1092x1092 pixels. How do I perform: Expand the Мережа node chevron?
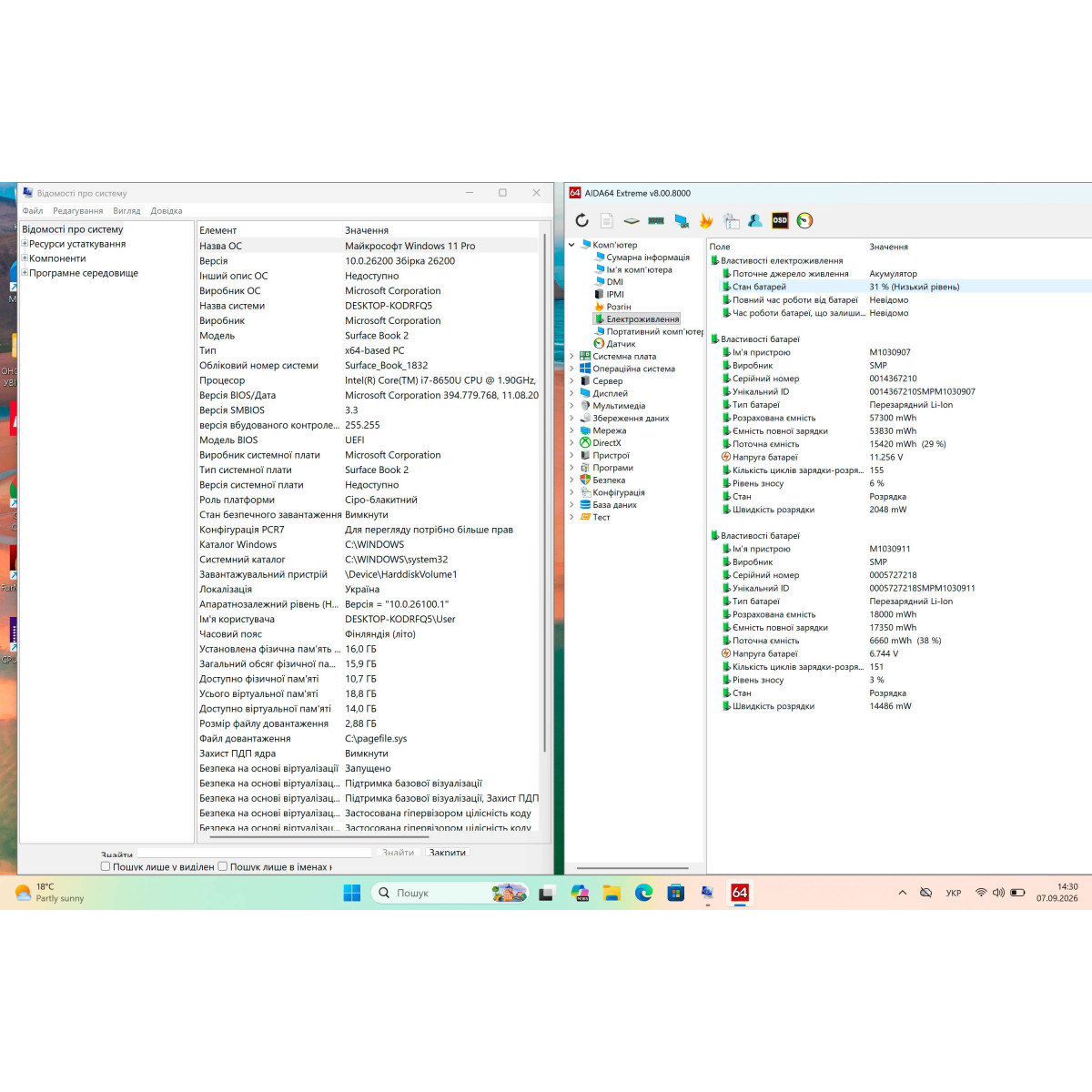pos(571,430)
